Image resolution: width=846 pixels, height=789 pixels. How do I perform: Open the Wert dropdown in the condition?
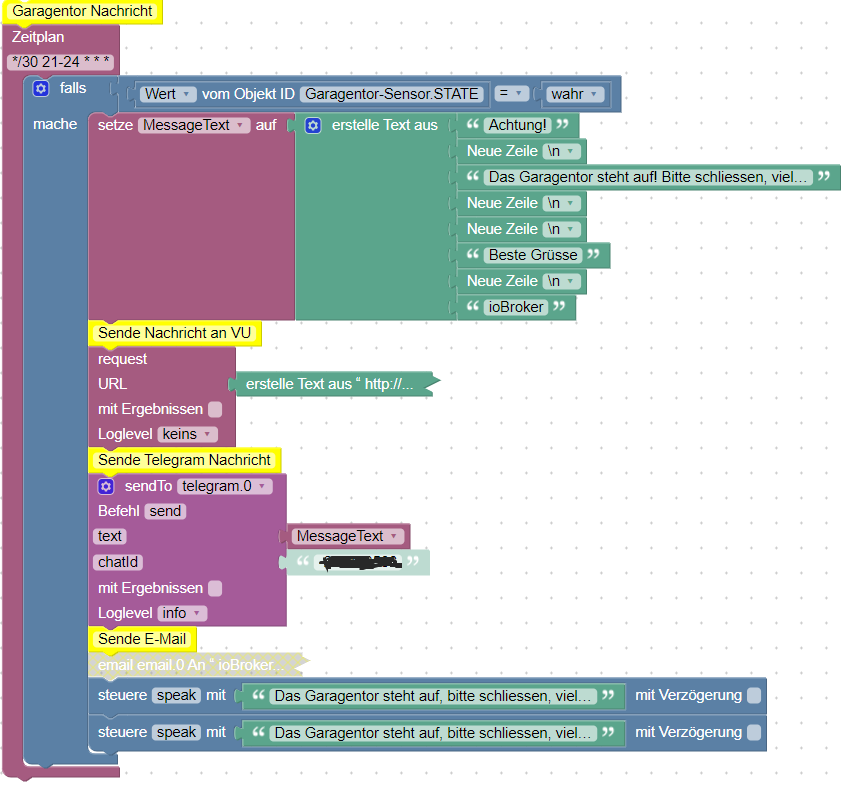tap(168, 94)
